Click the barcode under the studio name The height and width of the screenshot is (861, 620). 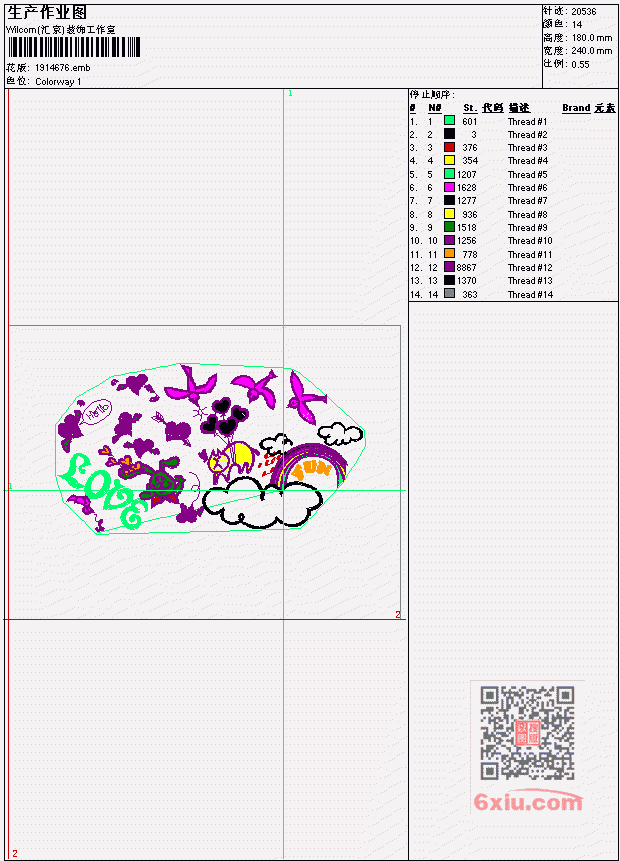click(74, 48)
